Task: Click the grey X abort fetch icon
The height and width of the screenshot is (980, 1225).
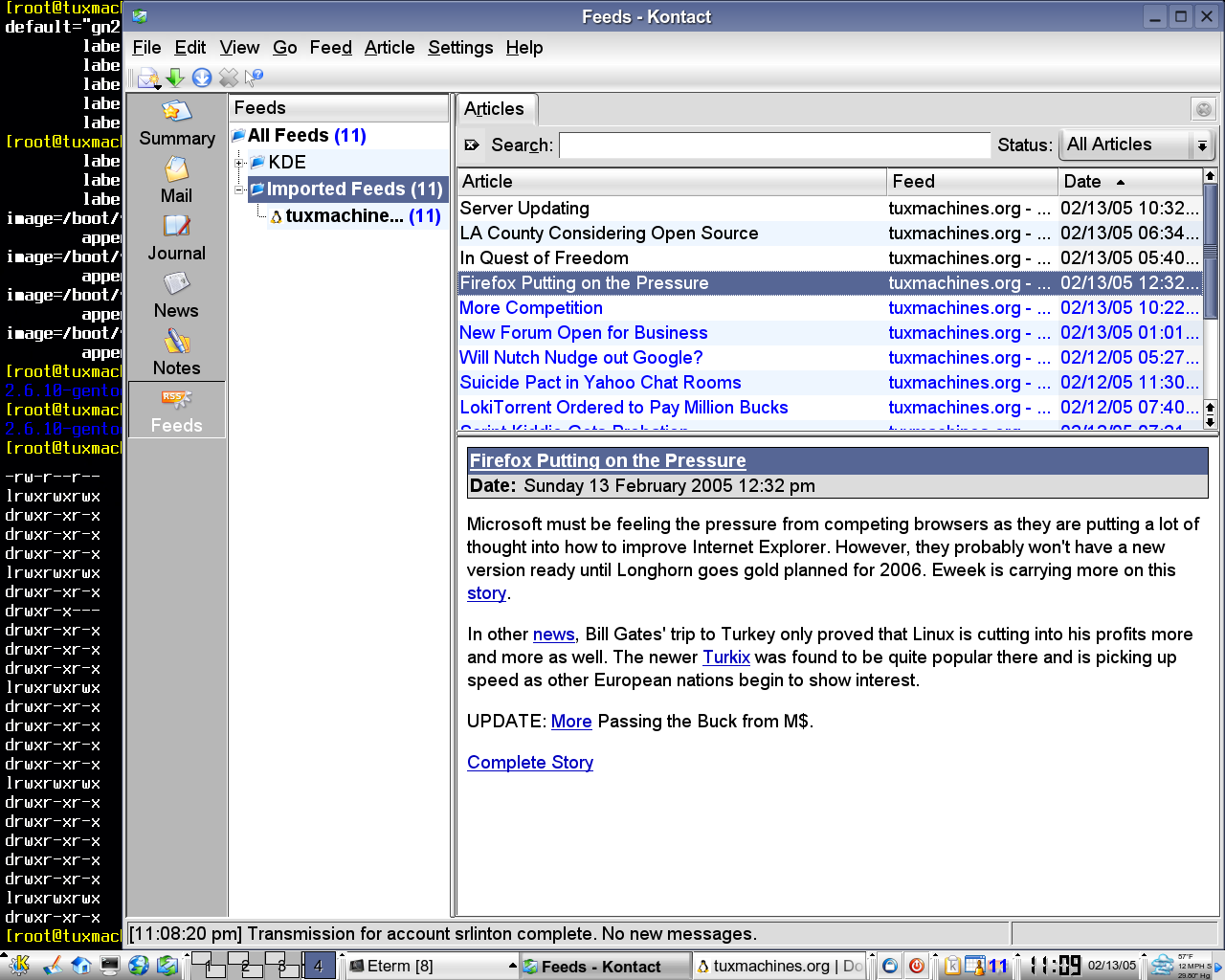Action: click(x=229, y=78)
